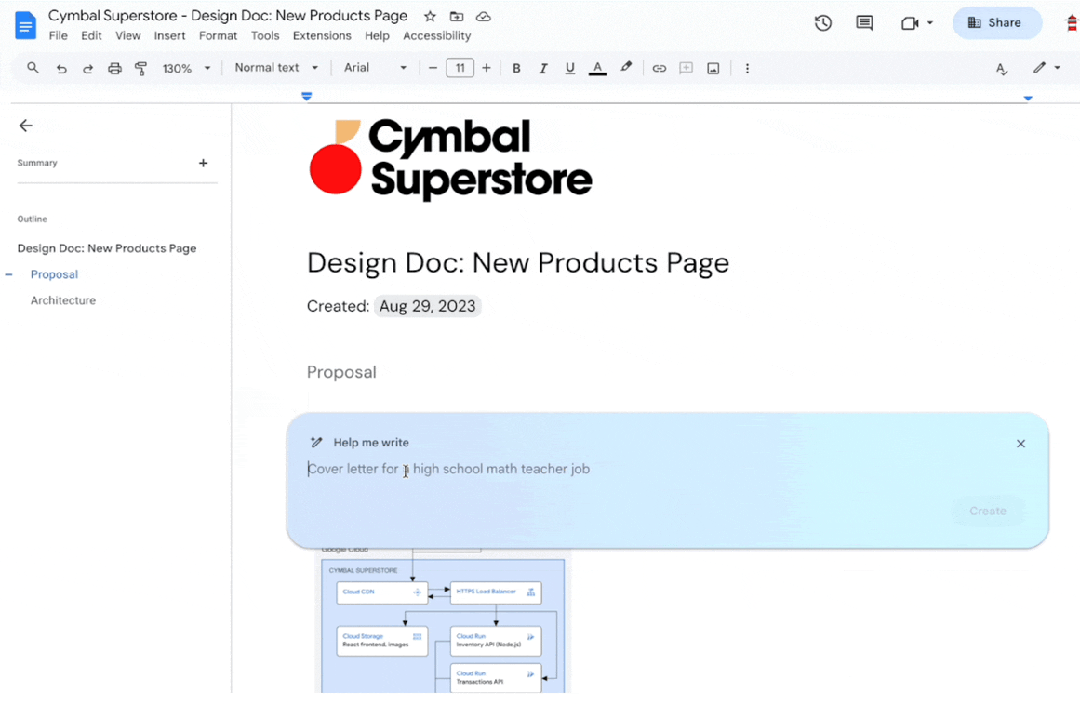Image resolution: width=1080 pixels, height=705 pixels.
Task: Open more toolbar options
Action: (747, 68)
